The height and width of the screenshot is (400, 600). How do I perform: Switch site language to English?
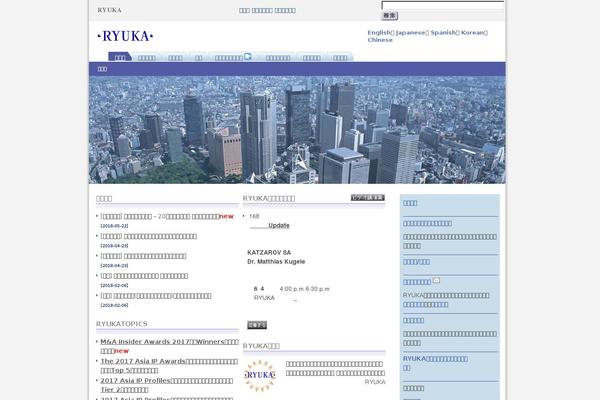click(379, 33)
